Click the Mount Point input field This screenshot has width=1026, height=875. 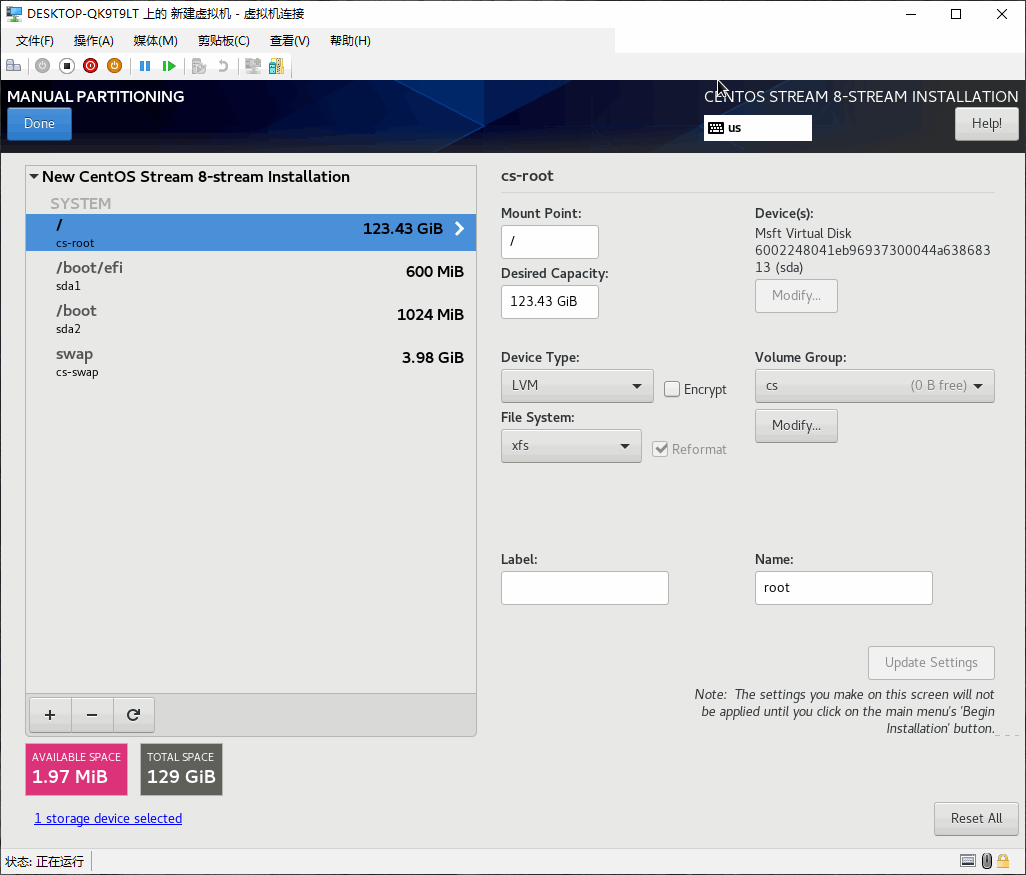point(550,241)
